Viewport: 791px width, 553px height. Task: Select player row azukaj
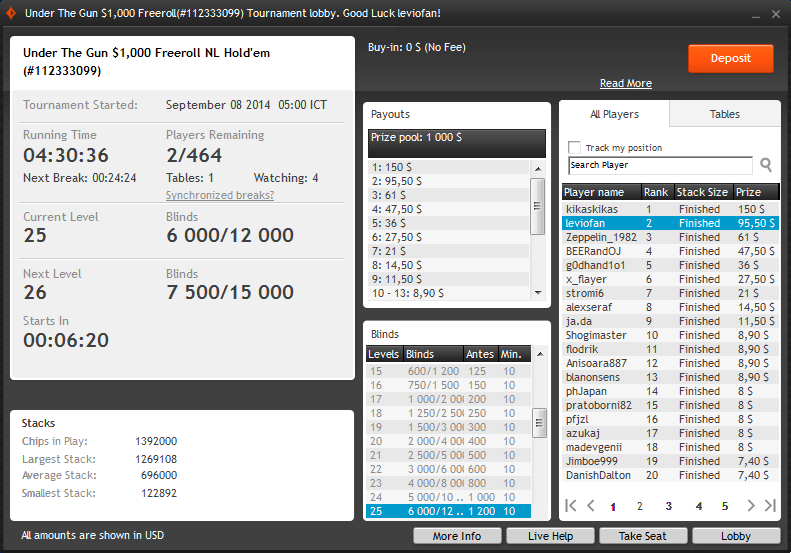click(670, 433)
